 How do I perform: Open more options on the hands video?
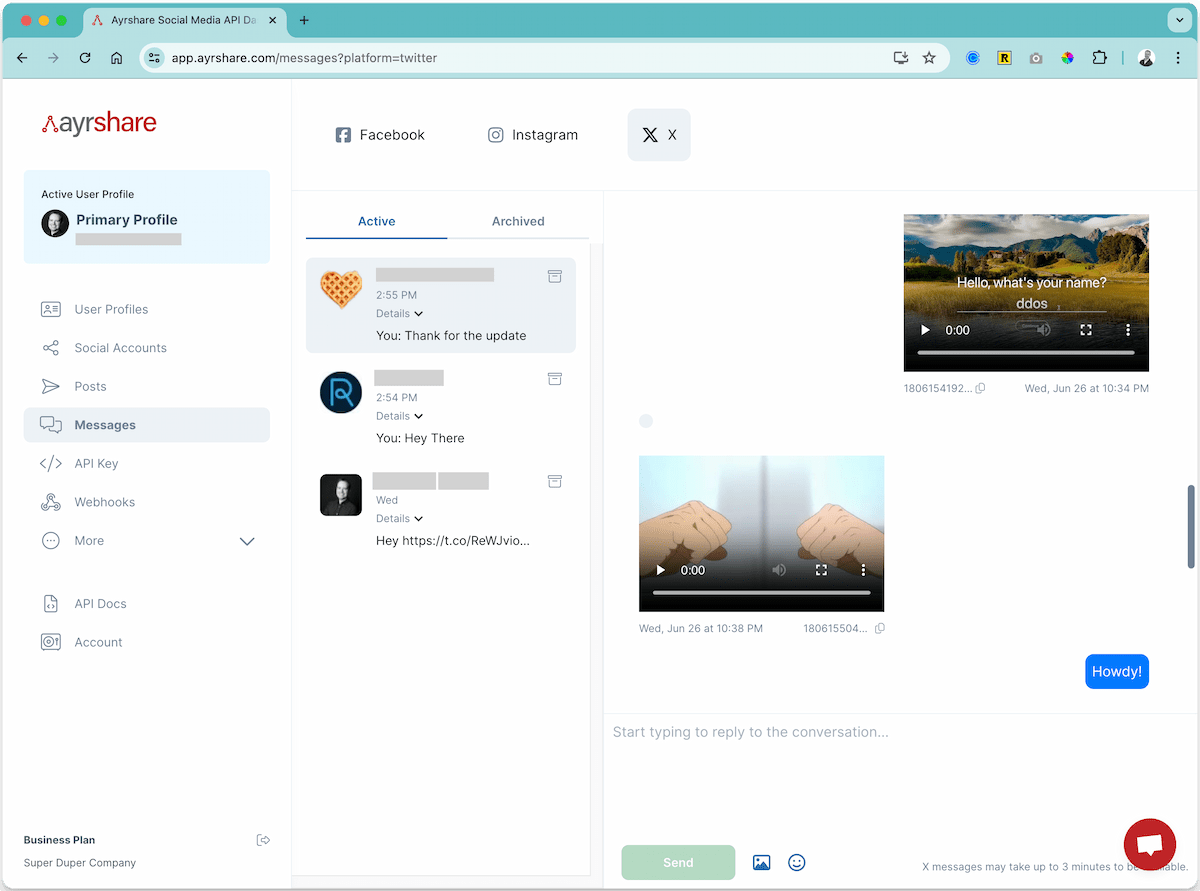pyautogui.click(x=863, y=570)
